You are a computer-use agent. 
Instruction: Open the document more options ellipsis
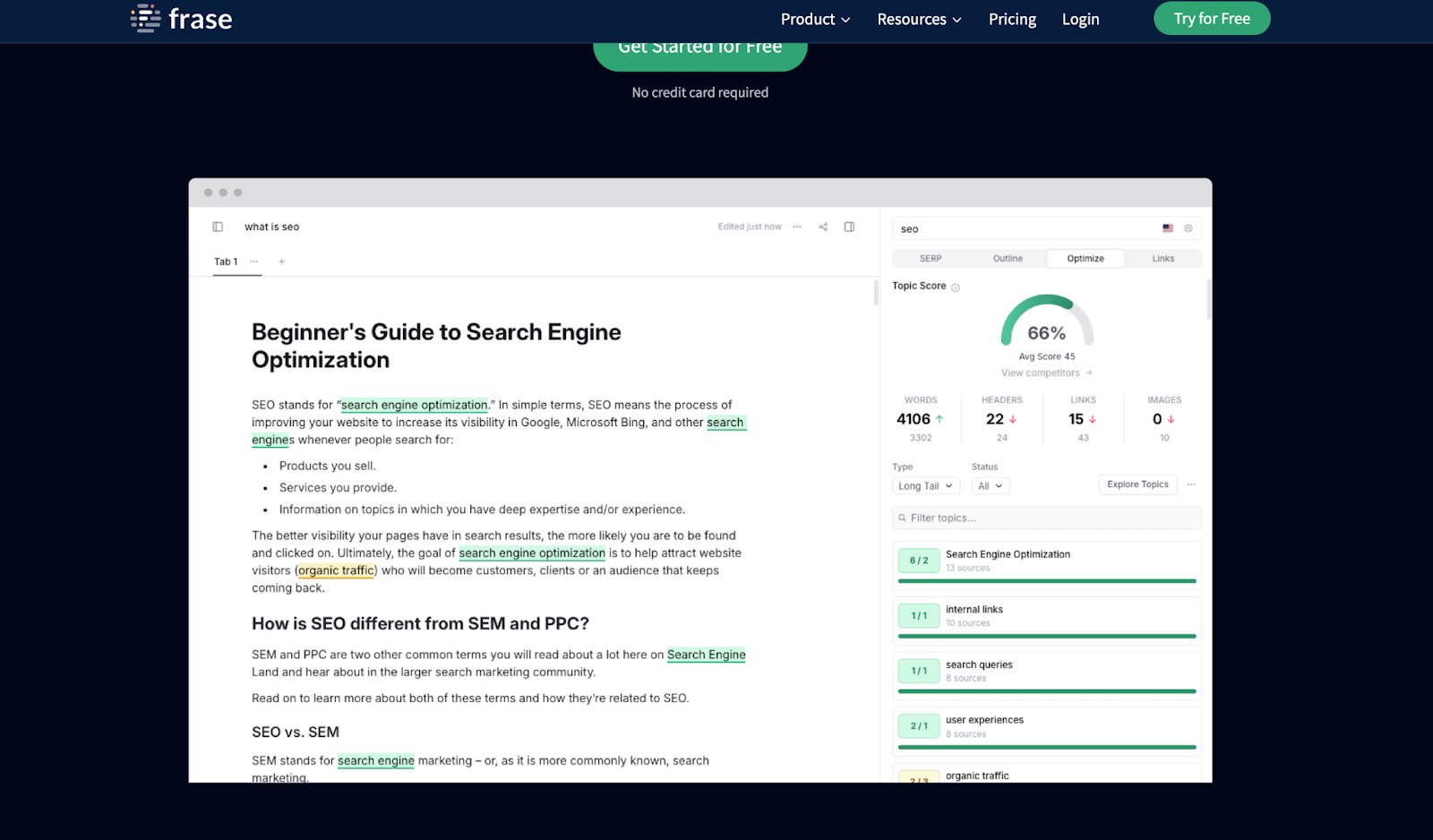[x=797, y=227]
